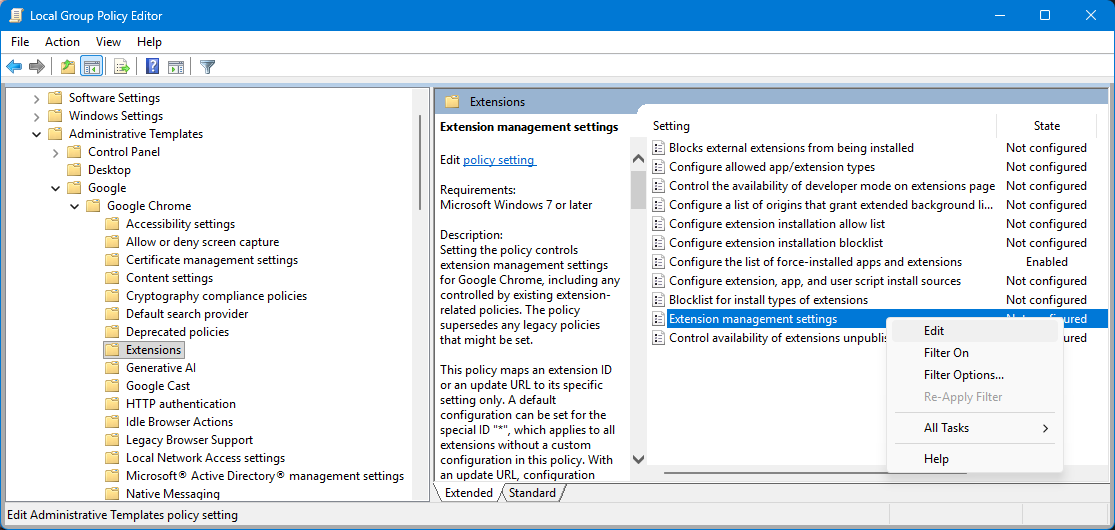Toggle the Show/Hide Action Pane icon
The width and height of the screenshot is (1115, 530).
(176, 67)
